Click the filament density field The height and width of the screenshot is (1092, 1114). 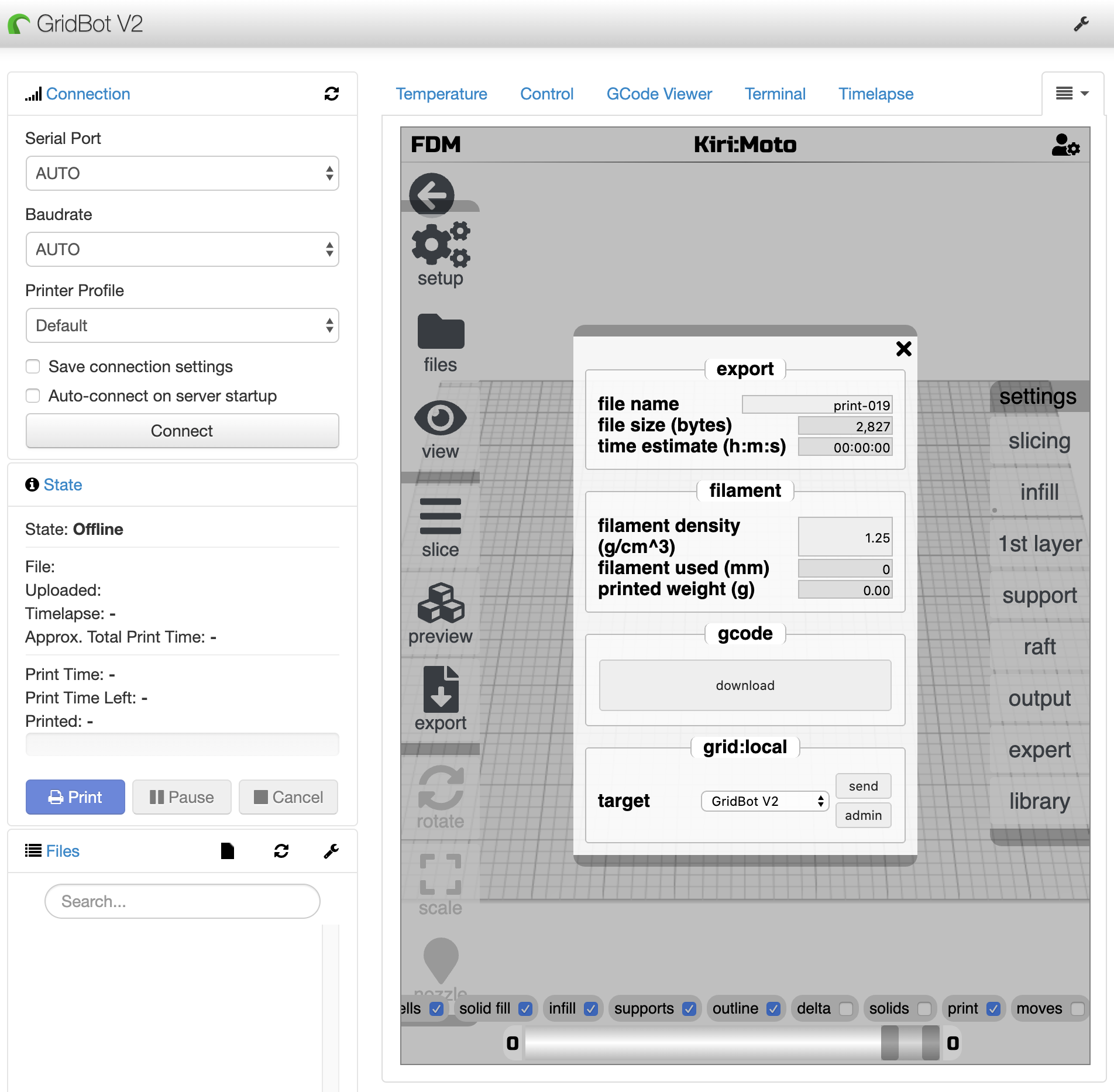(x=845, y=537)
